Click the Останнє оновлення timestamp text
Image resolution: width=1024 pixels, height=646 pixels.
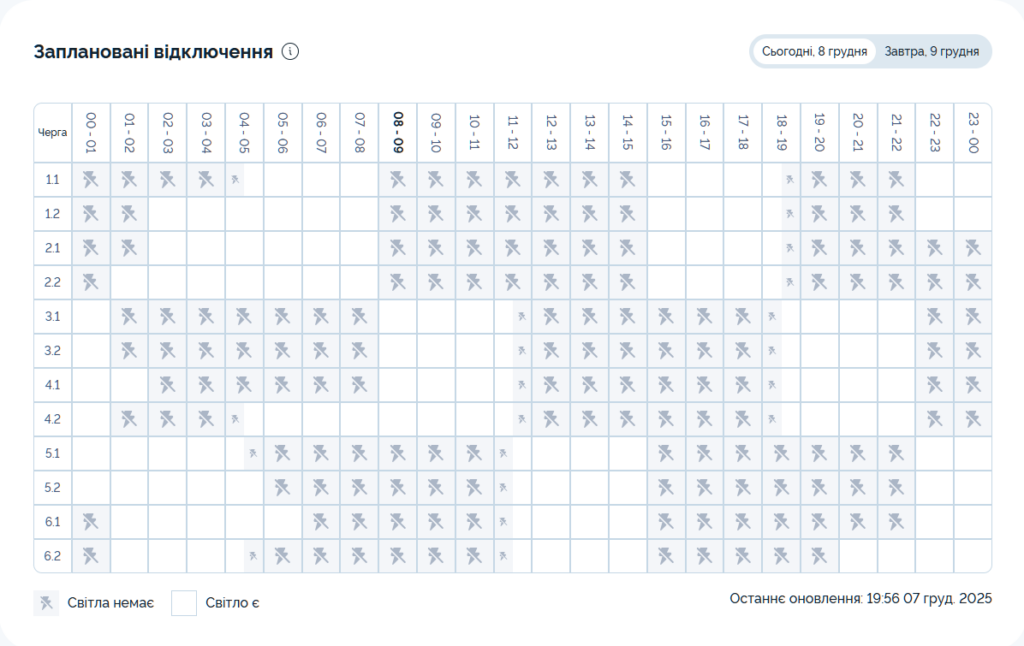pyautogui.click(x=860, y=598)
